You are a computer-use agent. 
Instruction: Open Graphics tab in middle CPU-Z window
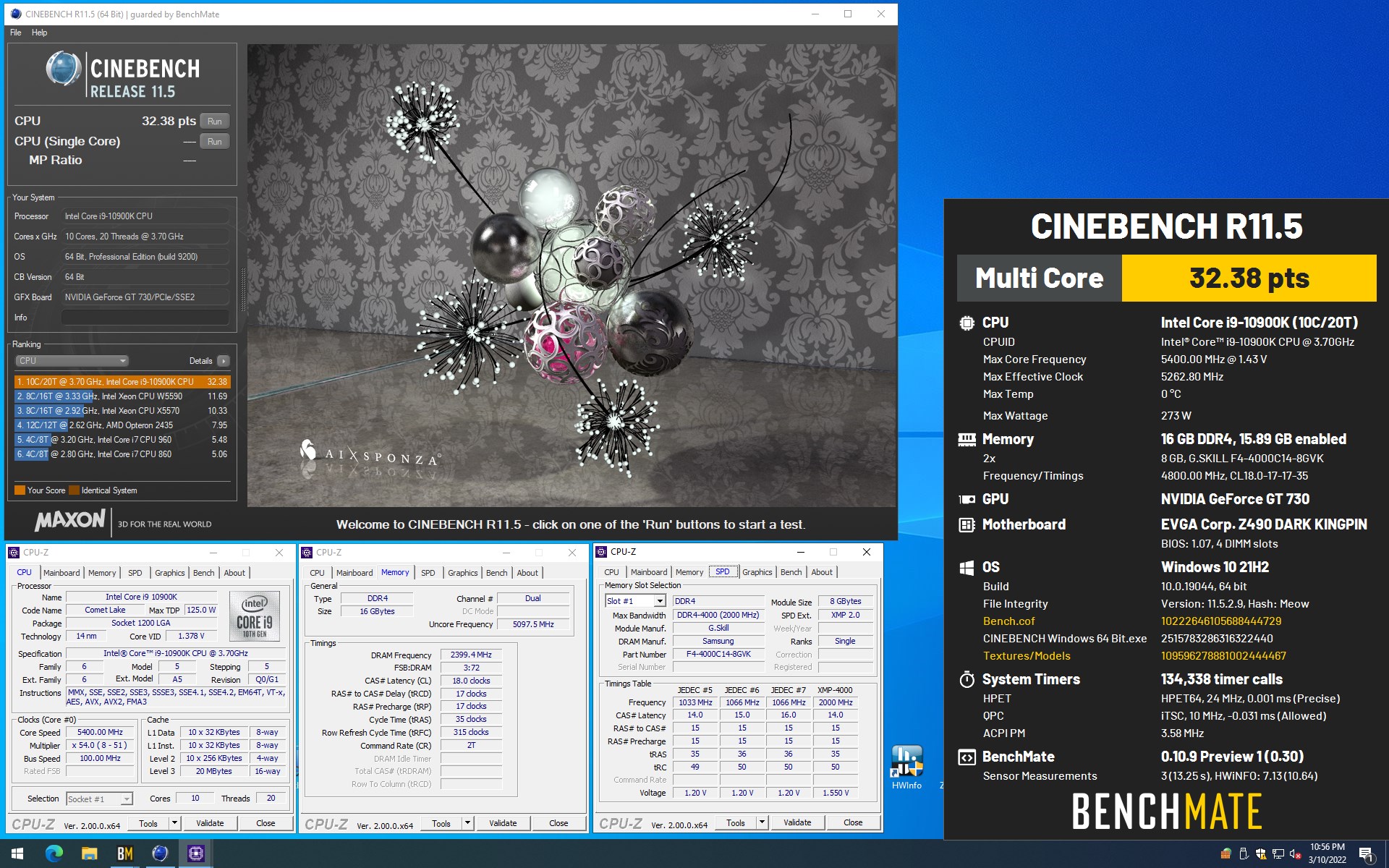[462, 573]
